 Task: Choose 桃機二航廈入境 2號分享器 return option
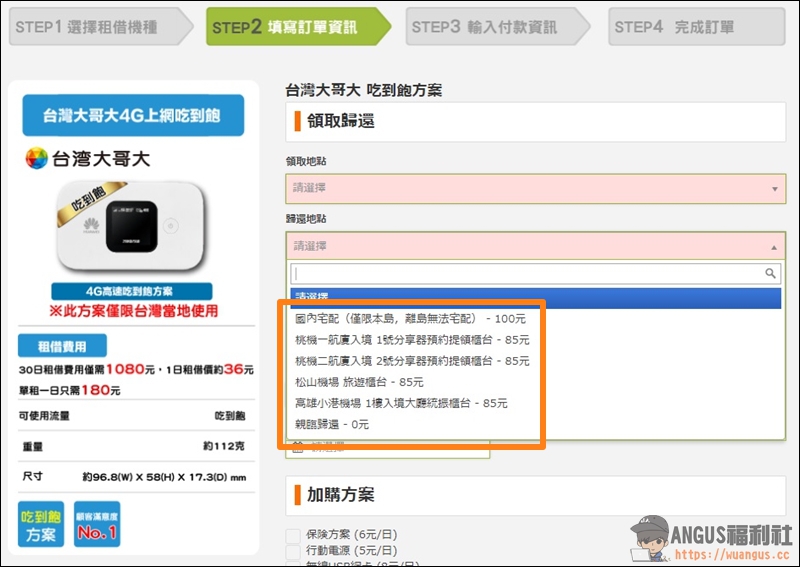pos(412,361)
